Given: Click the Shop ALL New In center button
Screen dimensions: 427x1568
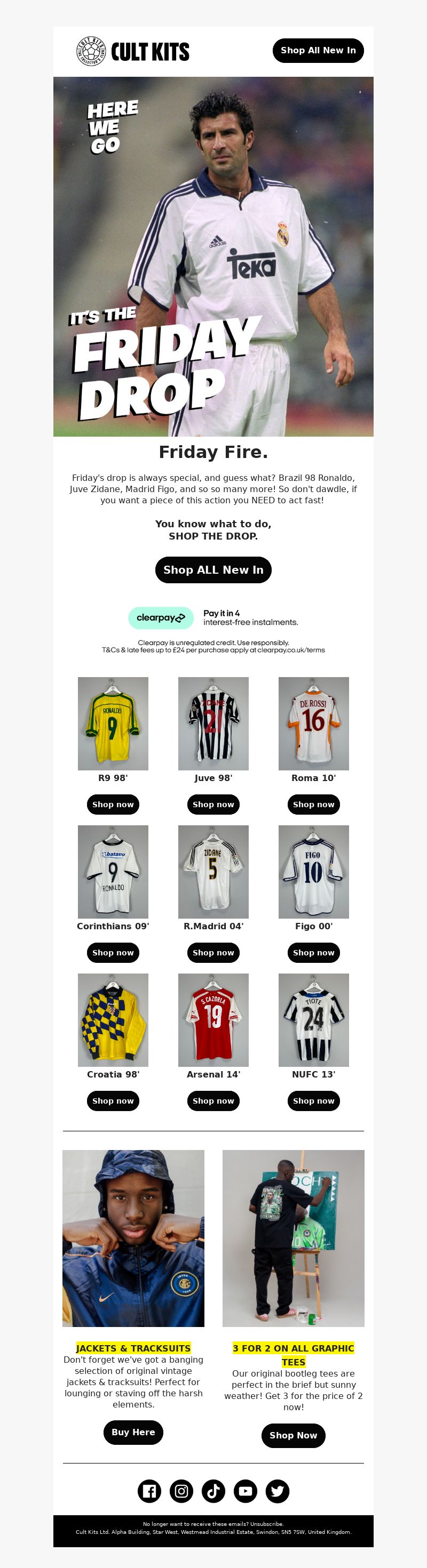Looking at the screenshot, I should tap(213, 570).
